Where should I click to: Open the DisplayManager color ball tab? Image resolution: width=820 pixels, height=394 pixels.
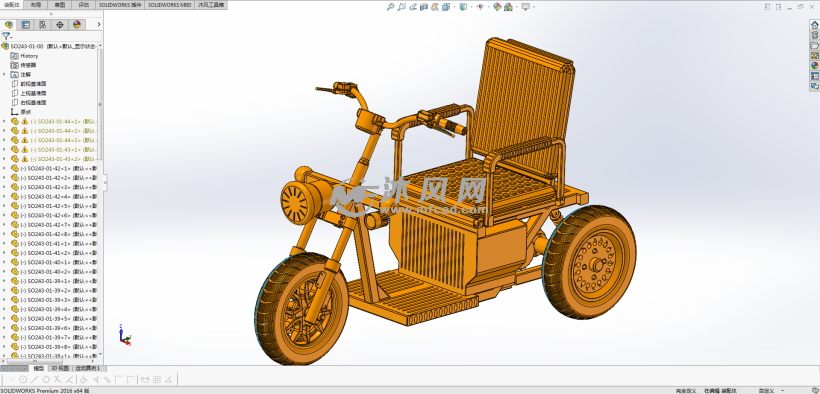point(77,25)
